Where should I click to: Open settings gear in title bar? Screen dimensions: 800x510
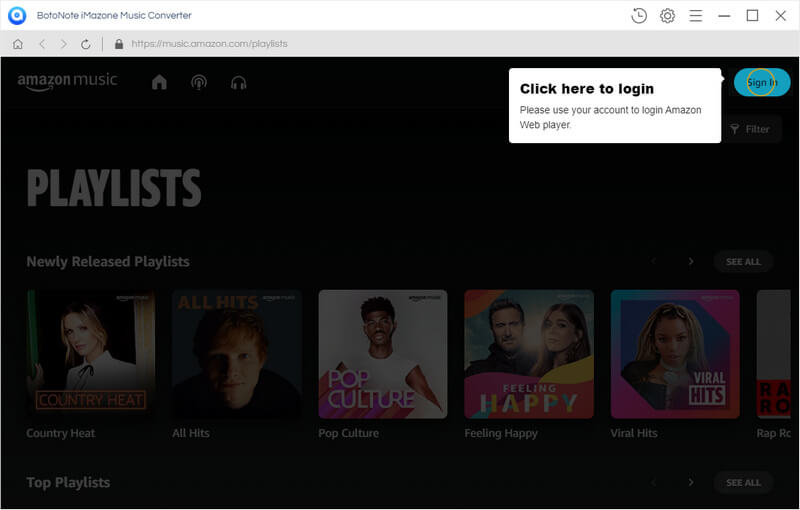[667, 16]
